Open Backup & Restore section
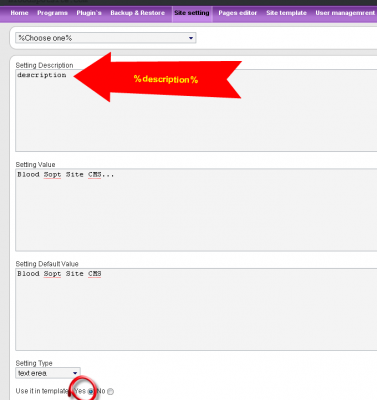The image size is (377, 400). [138, 13]
